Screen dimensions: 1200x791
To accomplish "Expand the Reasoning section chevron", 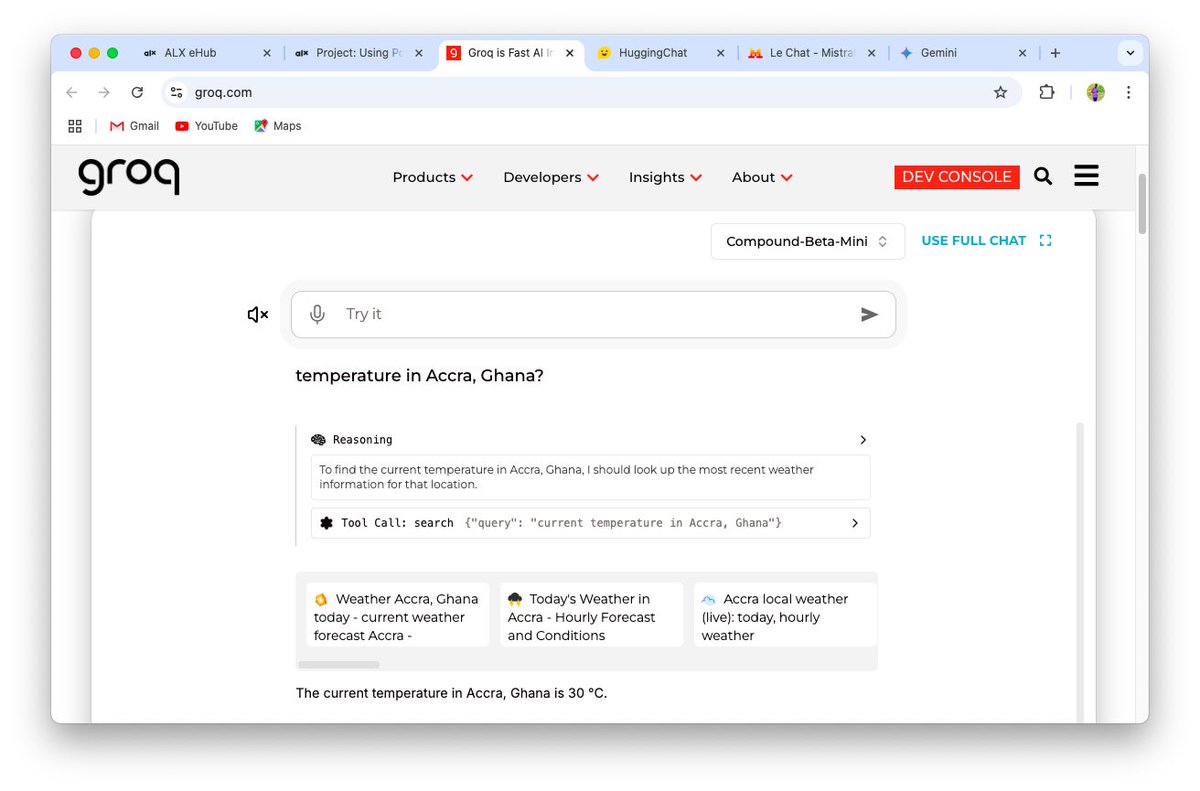I will pos(863,440).
